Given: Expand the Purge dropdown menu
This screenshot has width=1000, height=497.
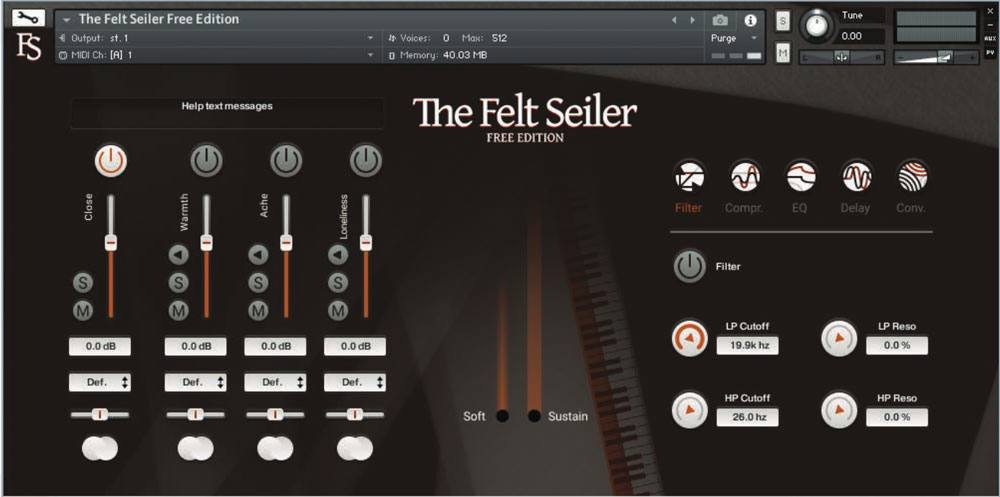Looking at the screenshot, I should pos(735,38).
